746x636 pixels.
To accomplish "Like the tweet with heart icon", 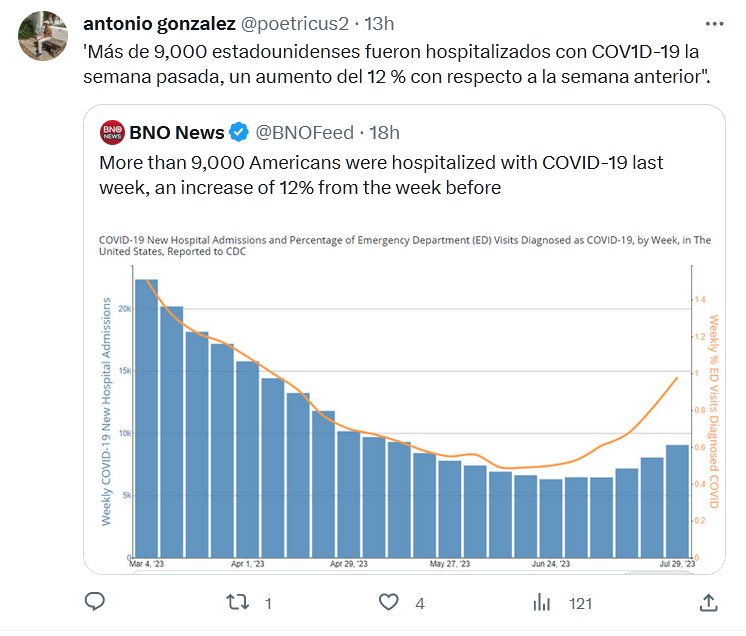I will click(x=389, y=602).
